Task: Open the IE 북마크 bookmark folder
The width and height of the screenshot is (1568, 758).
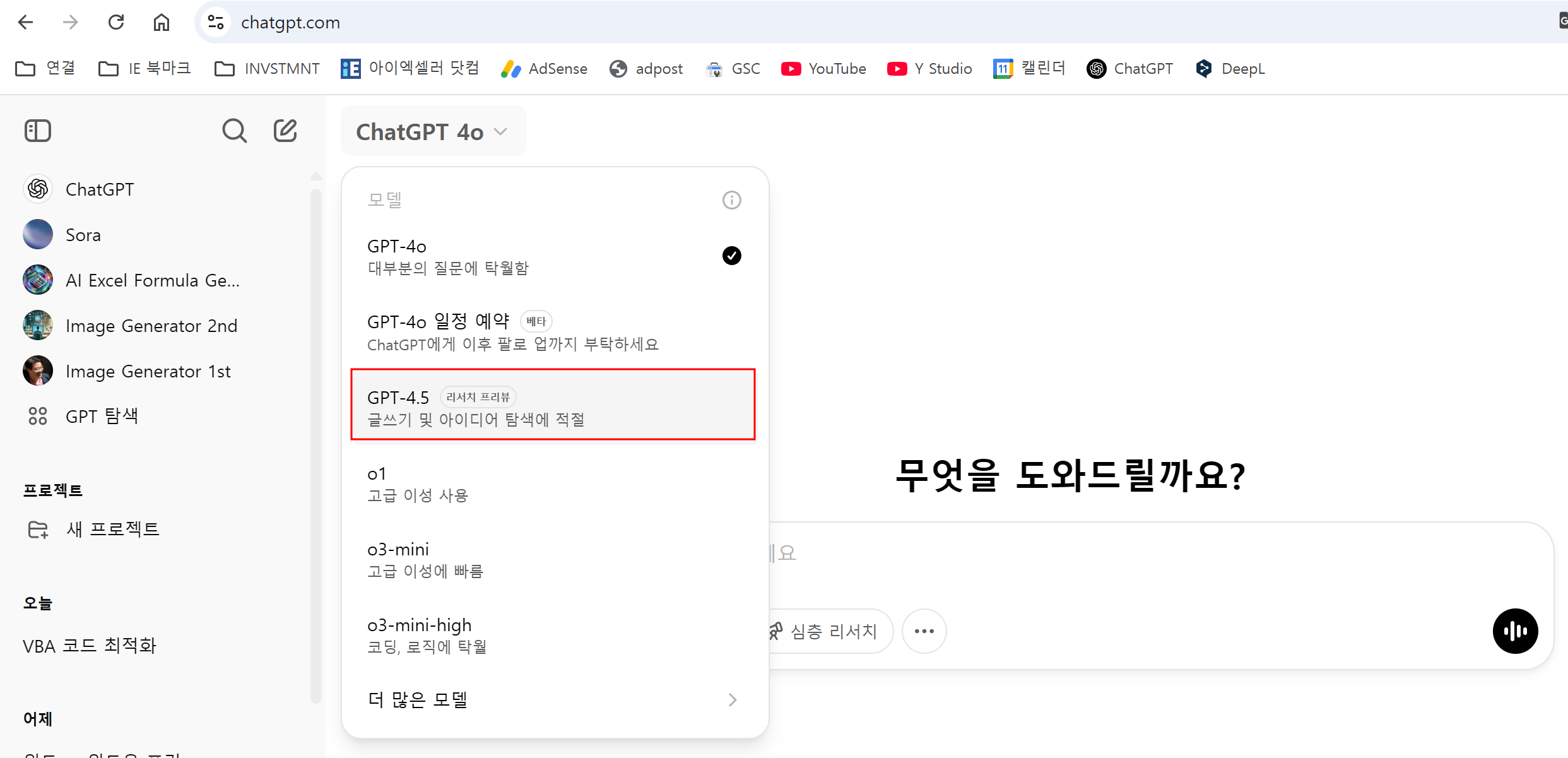Action: (144, 68)
